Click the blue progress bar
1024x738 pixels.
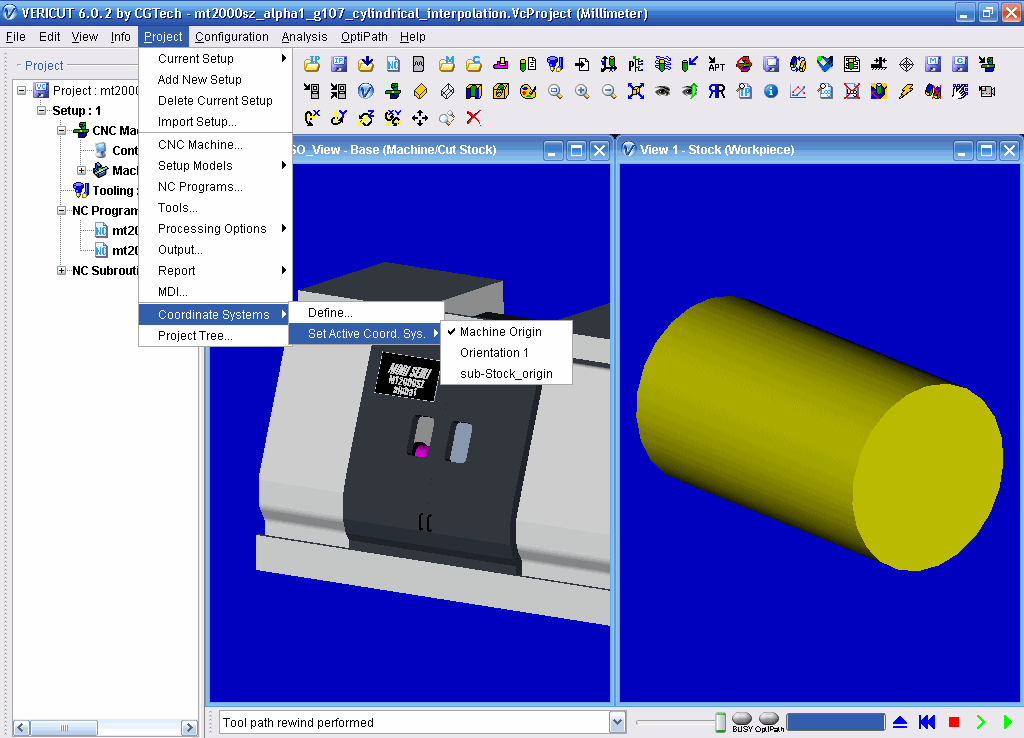835,722
